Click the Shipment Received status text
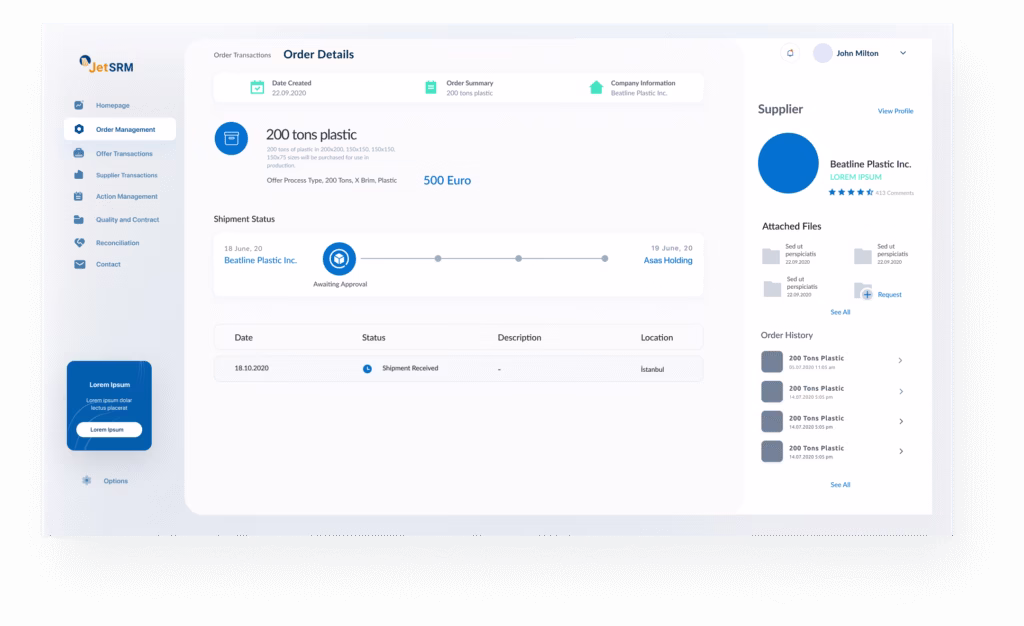 pos(410,368)
